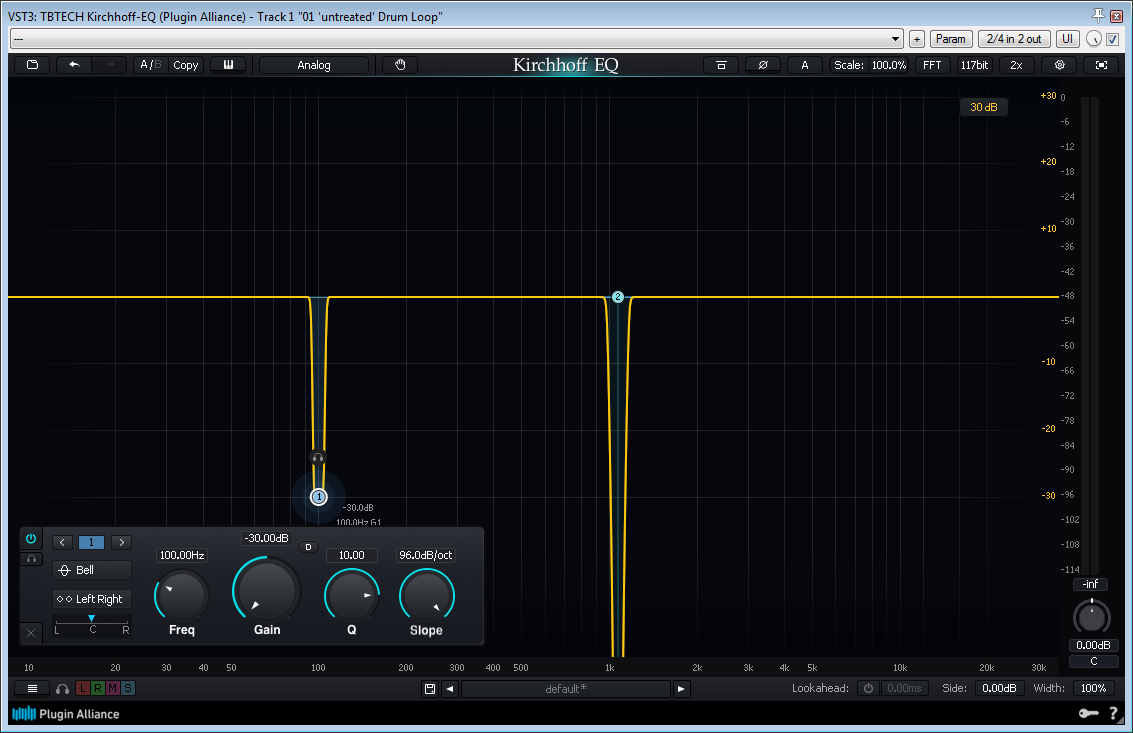Image resolution: width=1133 pixels, height=733 pixels.
Task: Toggle the magenta M mid button
Action: pos(113,688)
